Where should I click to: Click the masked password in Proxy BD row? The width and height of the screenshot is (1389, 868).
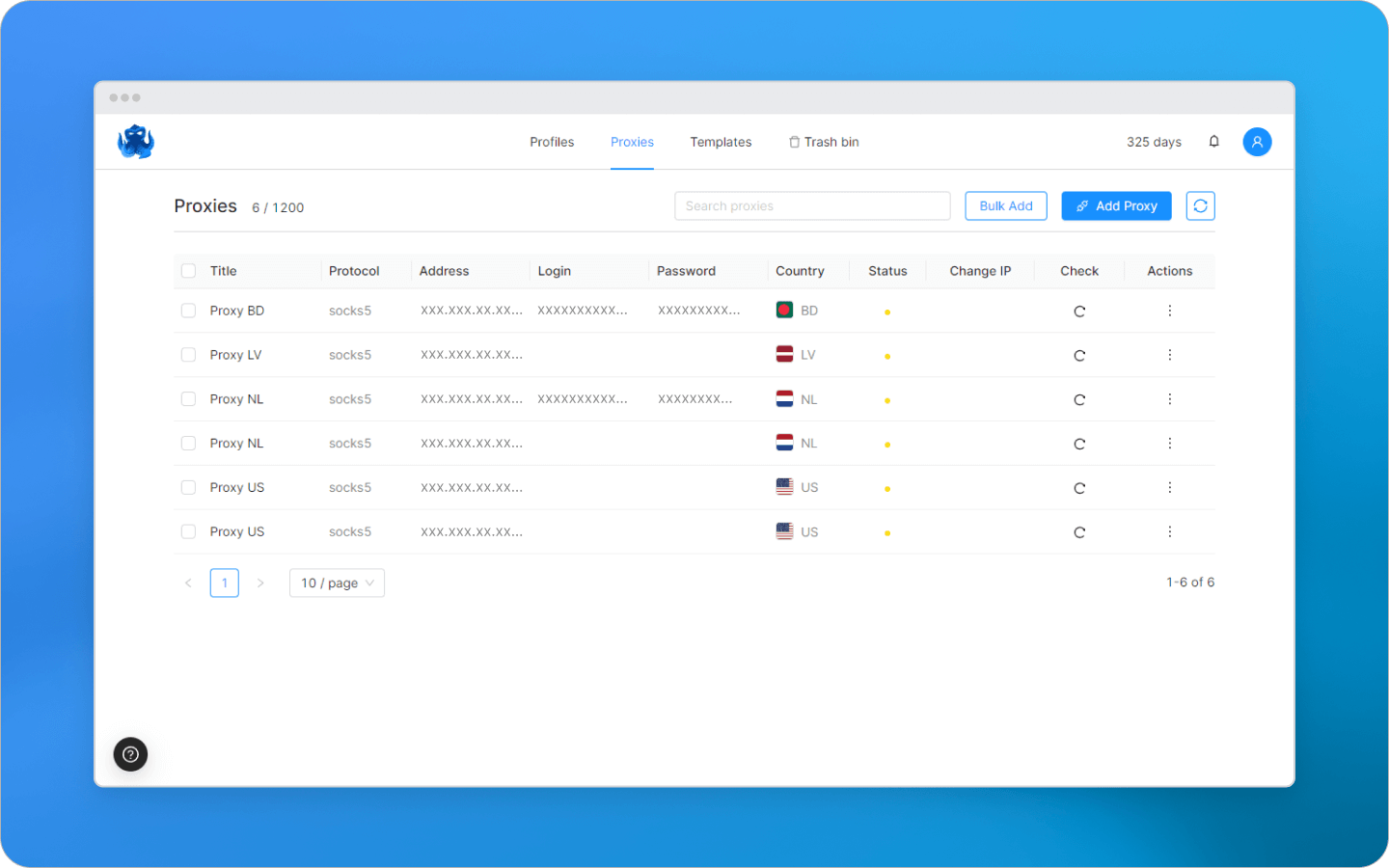[x=699, y=311]
